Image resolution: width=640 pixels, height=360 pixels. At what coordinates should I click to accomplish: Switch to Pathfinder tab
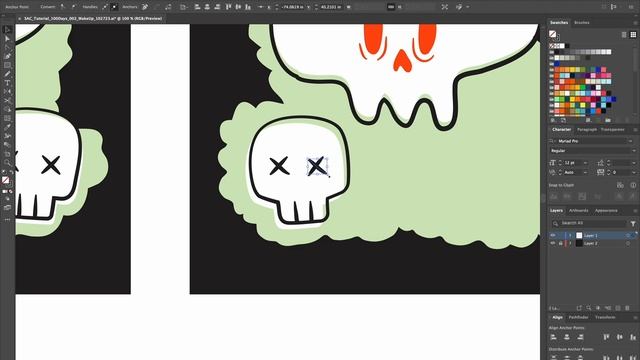pos(579,317)
